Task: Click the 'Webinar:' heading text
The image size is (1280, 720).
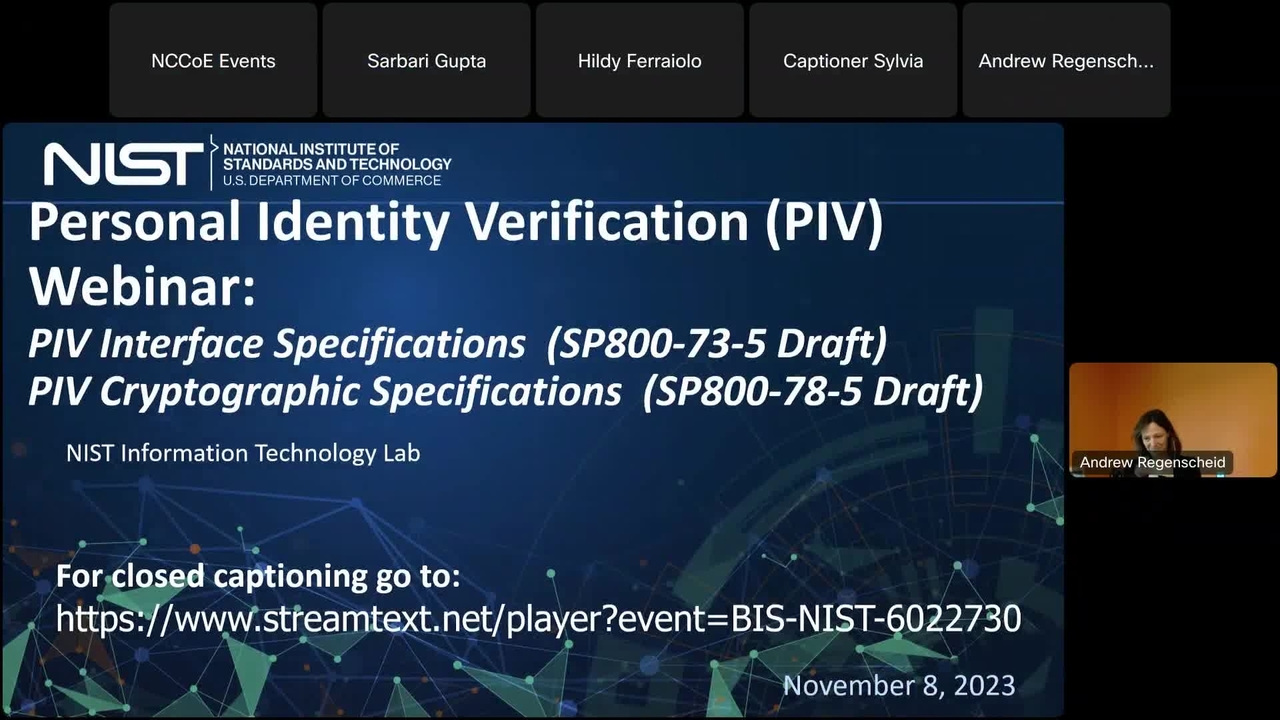Action: [142, 286]
